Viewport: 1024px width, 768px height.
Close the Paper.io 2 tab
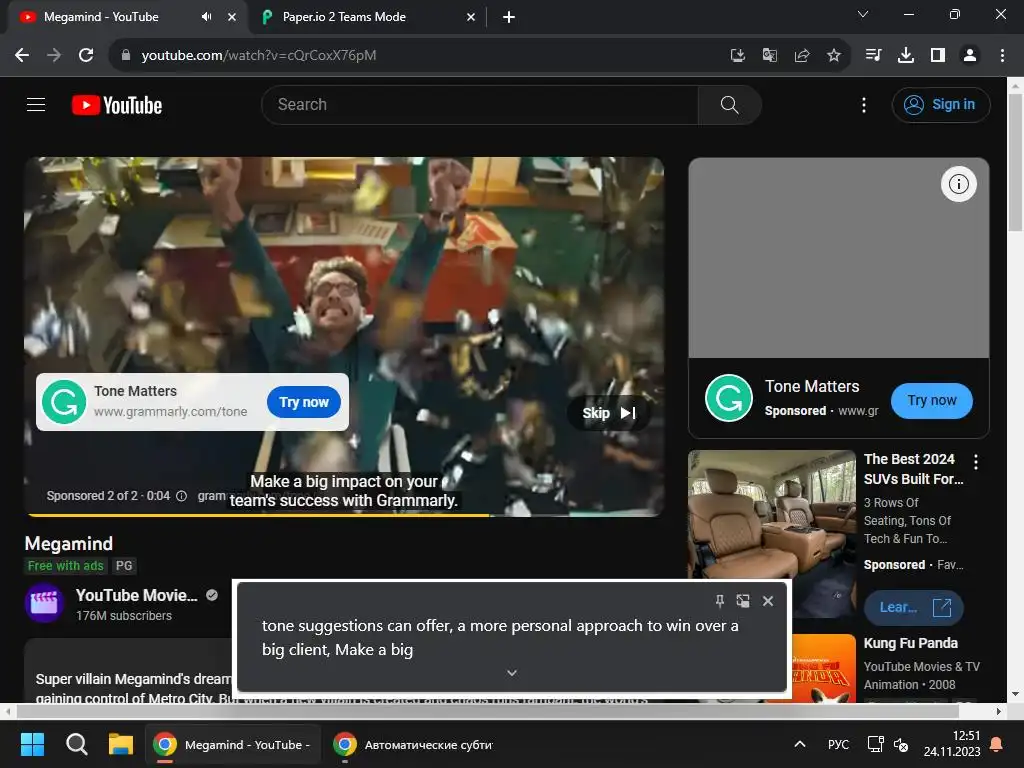471,17
